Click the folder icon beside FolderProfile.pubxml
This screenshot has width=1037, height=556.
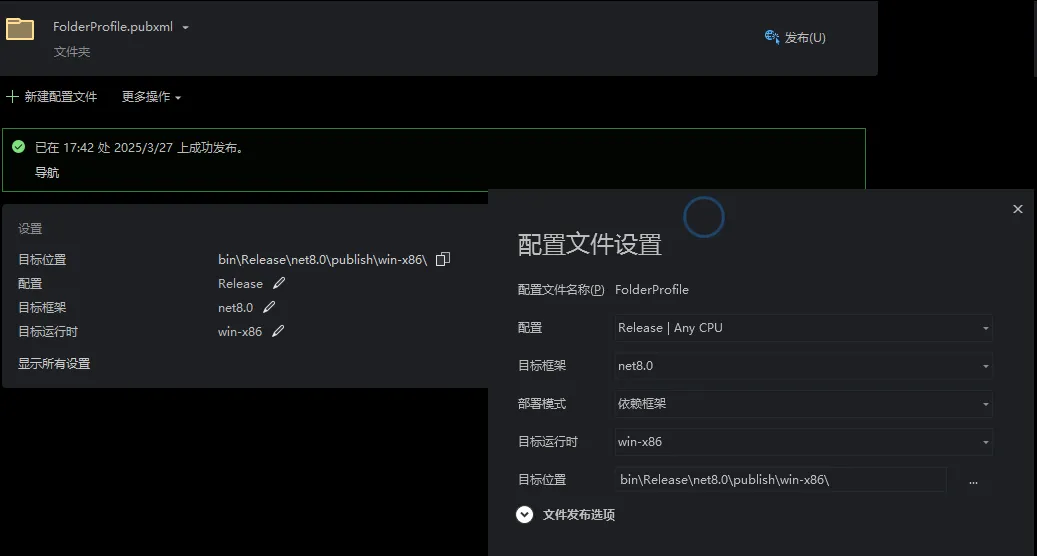(20, 29)
